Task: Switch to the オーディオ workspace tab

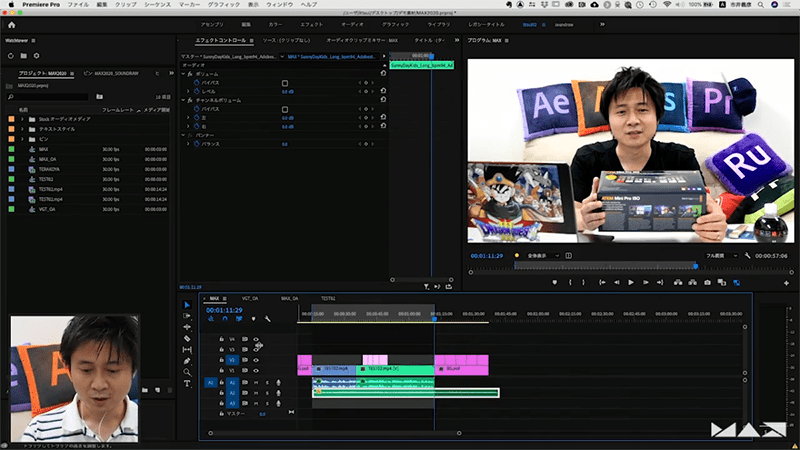Action: pyautogui.click(x=352, y=24)
